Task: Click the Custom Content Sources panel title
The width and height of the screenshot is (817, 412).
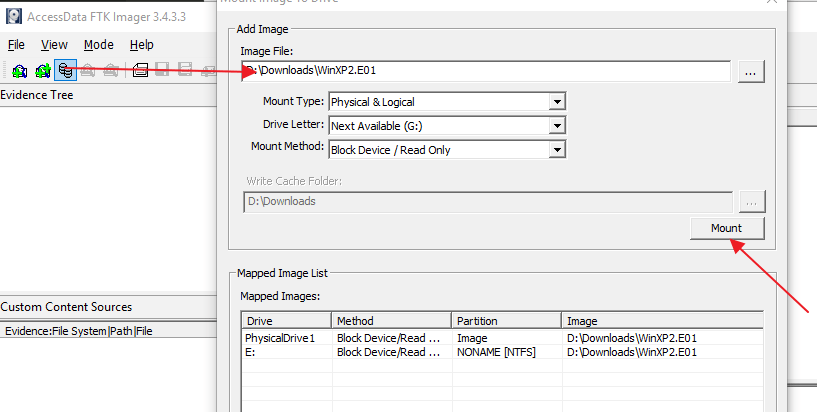Action: 66,307
